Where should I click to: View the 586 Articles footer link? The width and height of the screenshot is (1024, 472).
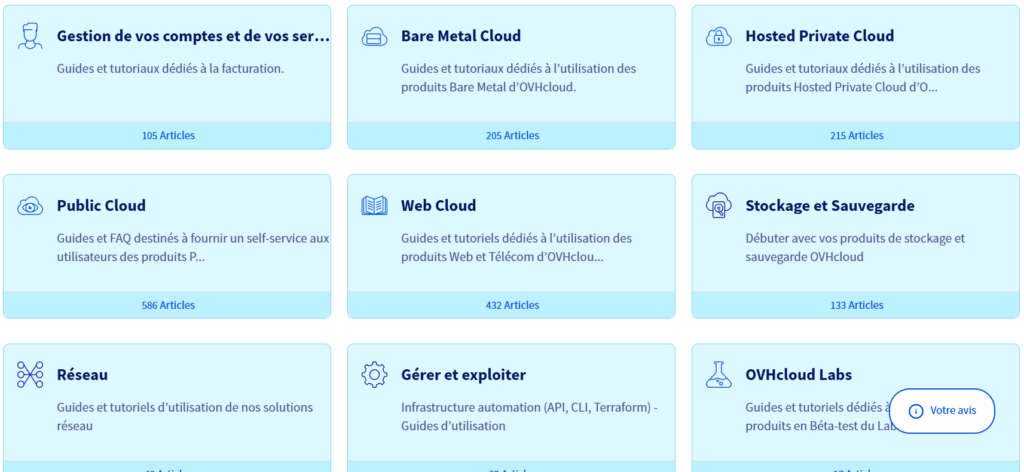(168, 305)
